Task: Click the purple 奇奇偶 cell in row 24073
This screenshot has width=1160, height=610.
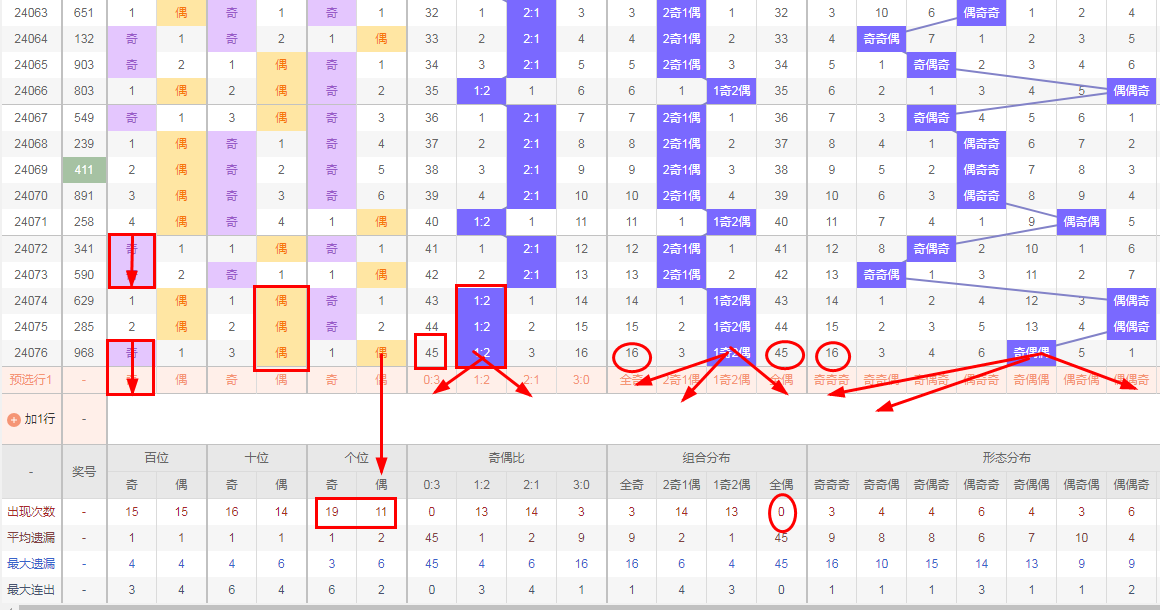Action: coord(881,274)
